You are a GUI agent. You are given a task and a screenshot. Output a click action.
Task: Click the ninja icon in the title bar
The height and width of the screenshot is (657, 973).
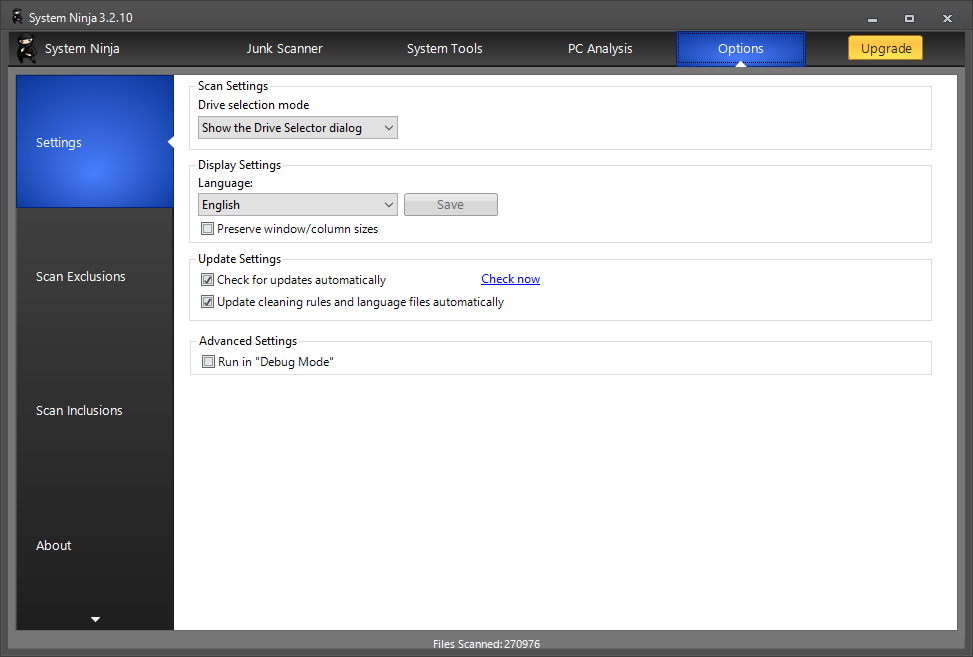17,17
